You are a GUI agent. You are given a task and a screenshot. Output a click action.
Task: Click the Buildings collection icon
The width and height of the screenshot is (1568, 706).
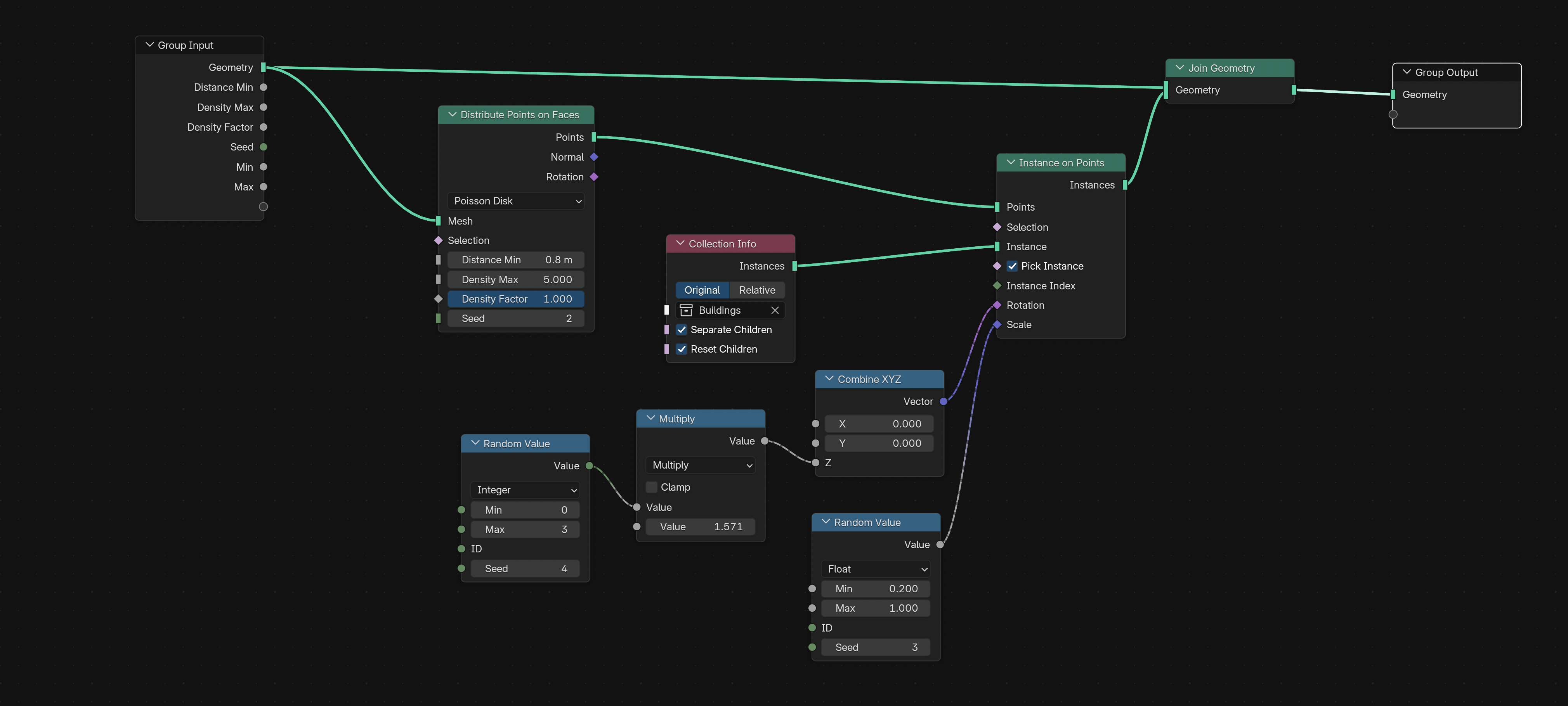pos(686,310)
